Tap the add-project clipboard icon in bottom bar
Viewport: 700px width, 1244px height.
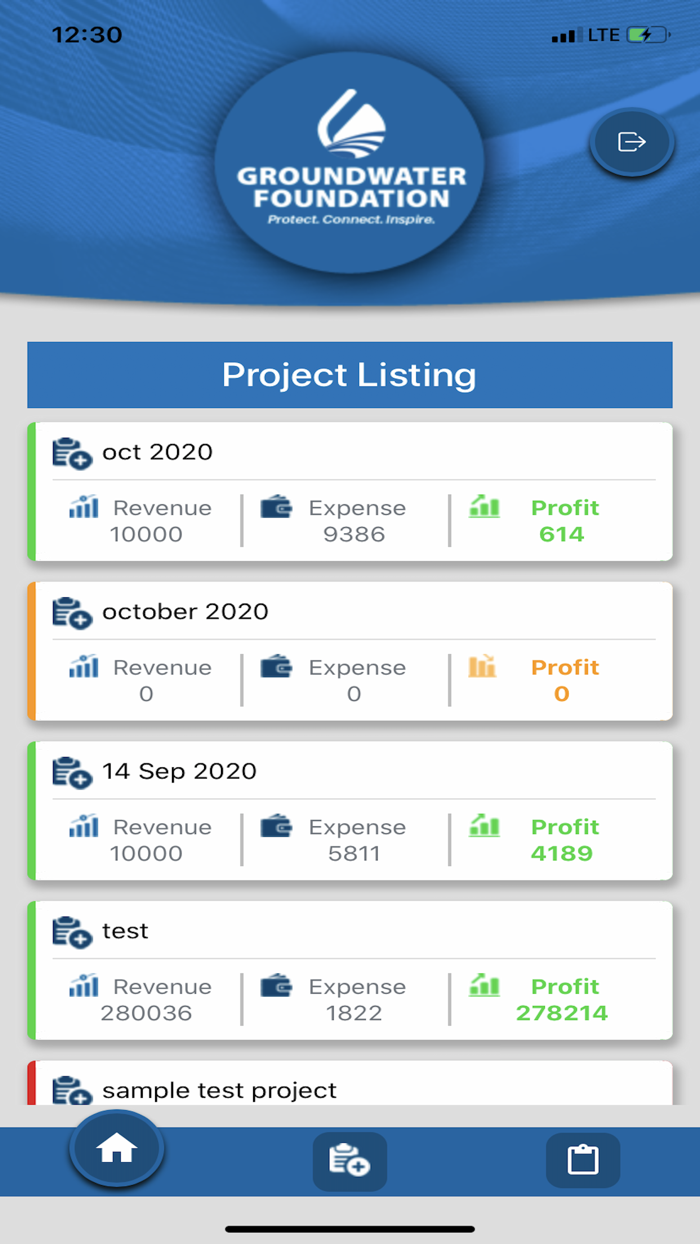[349, 1161]
